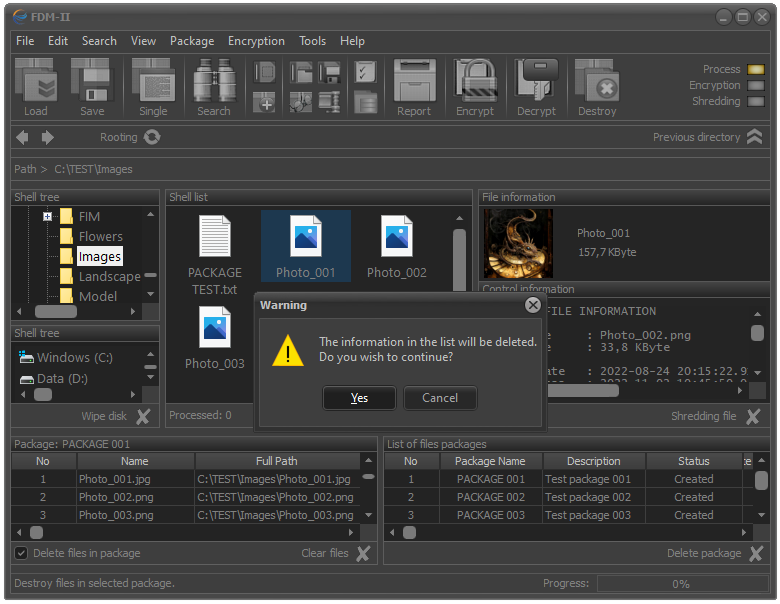Screen dimensions: 780x604
Task: Click the Path field showing C:\TEST\Images
Action: (390, 169)
